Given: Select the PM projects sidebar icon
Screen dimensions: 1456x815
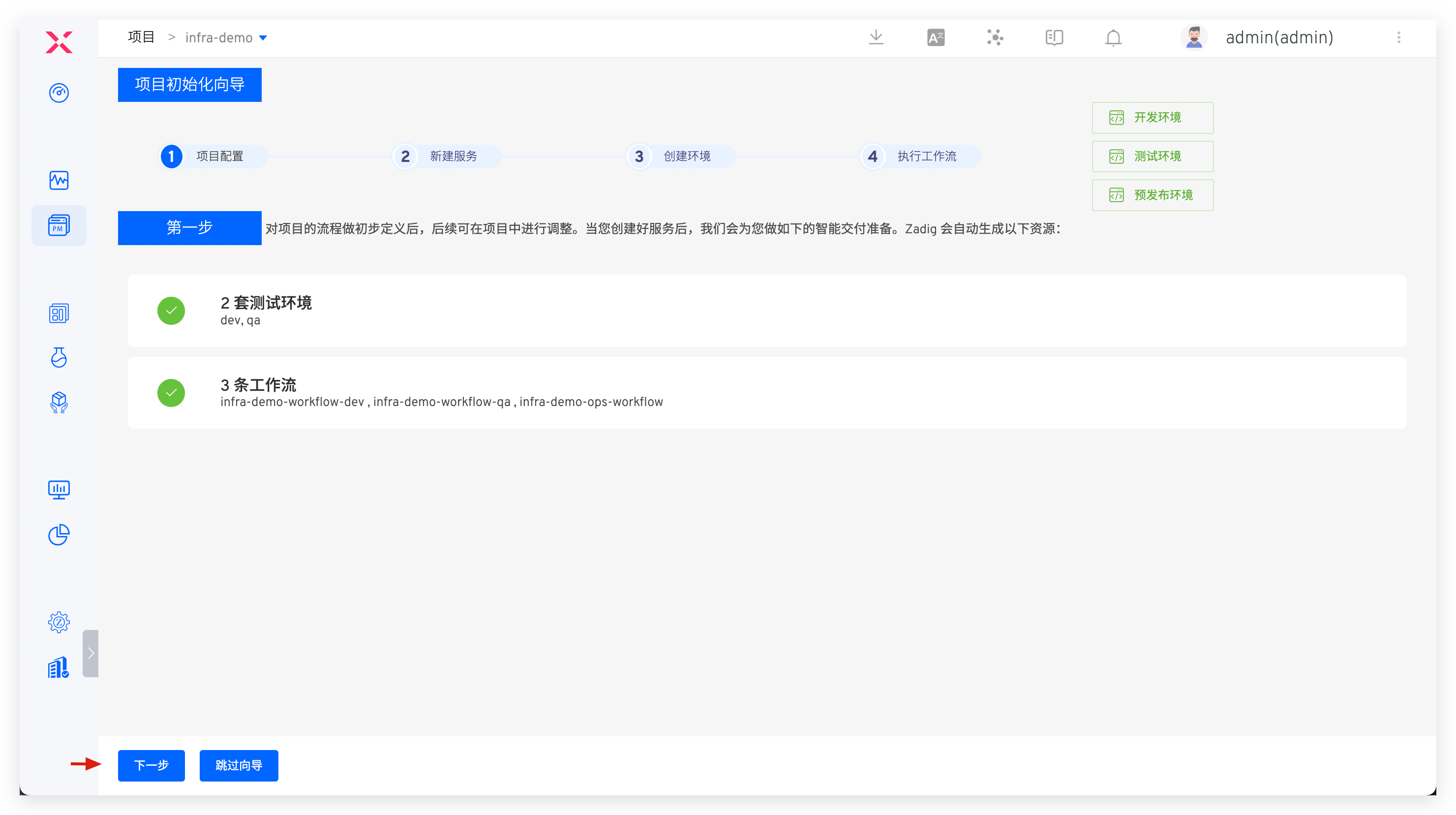Looking at the screenshot, I should [59, 225].
